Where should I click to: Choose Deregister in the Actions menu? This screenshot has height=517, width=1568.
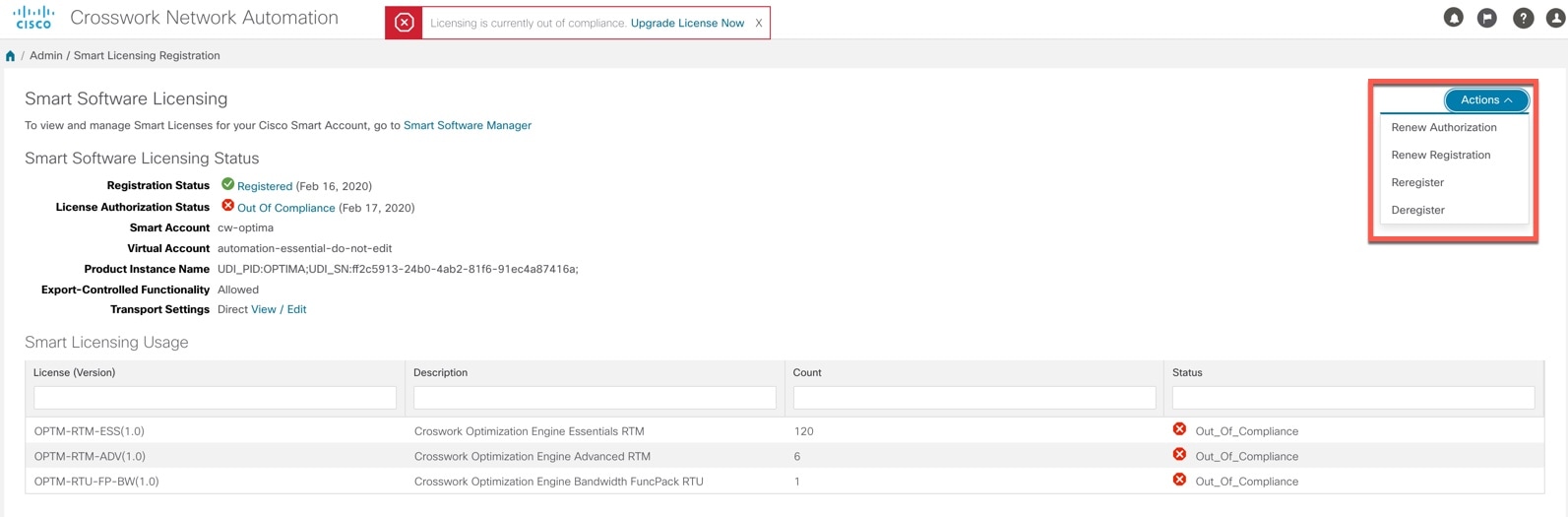1418,210
